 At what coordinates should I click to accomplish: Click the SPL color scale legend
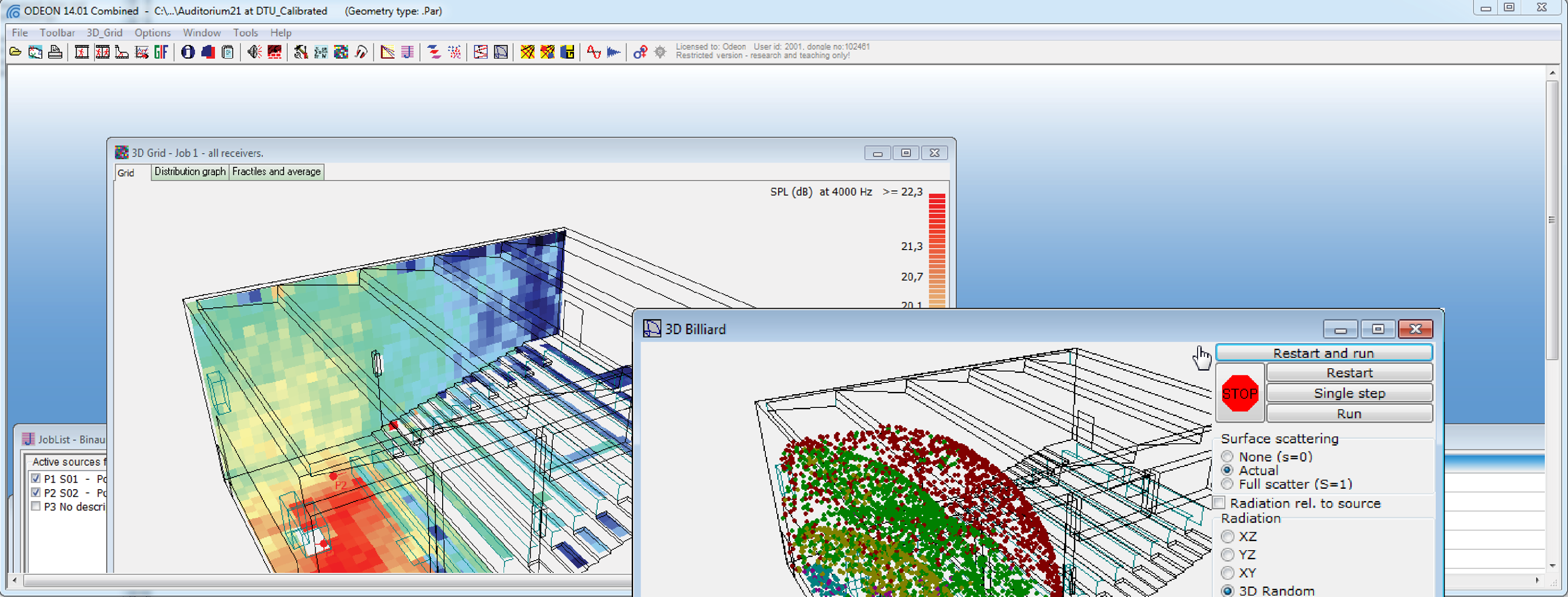tap(937, 251)
